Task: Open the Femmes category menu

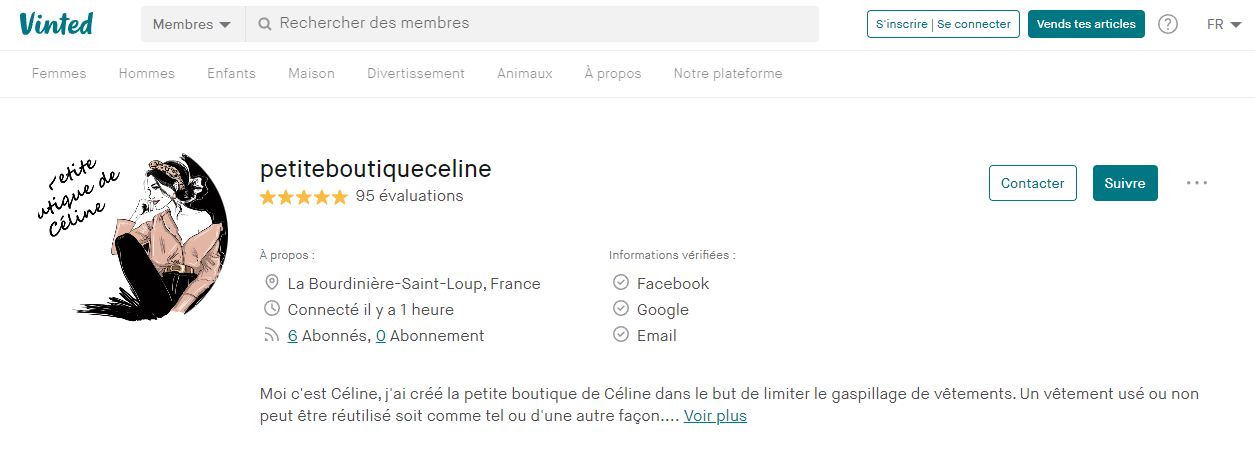Action: pyautogui.click(x=59, y=73)
